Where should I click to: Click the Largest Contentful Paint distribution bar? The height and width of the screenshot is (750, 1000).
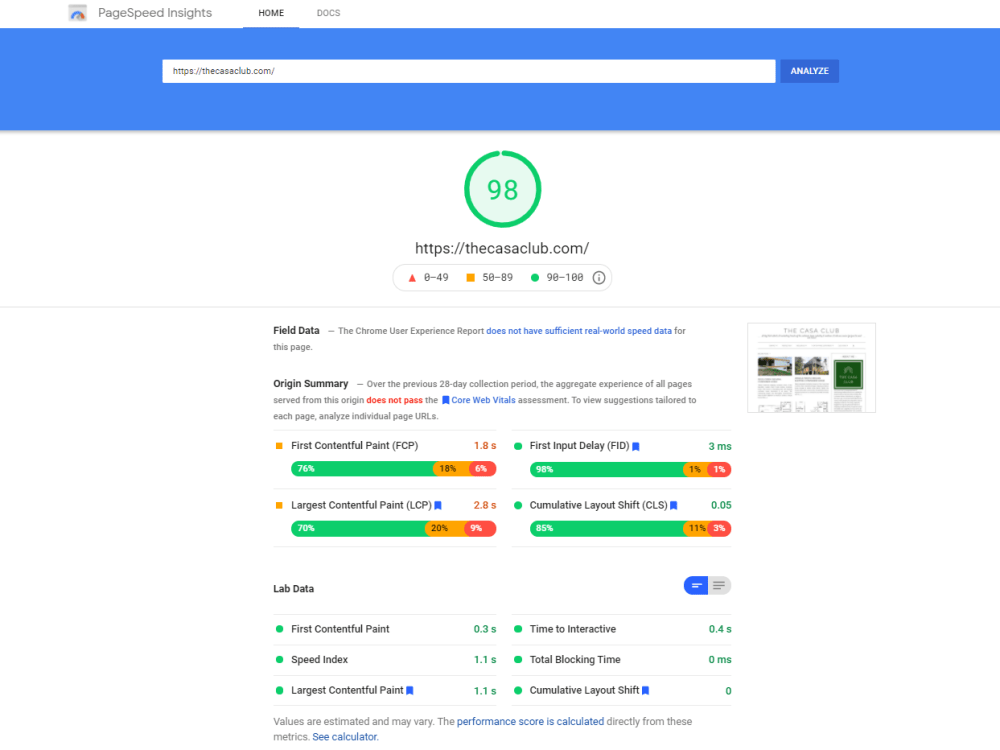(393, 528)
